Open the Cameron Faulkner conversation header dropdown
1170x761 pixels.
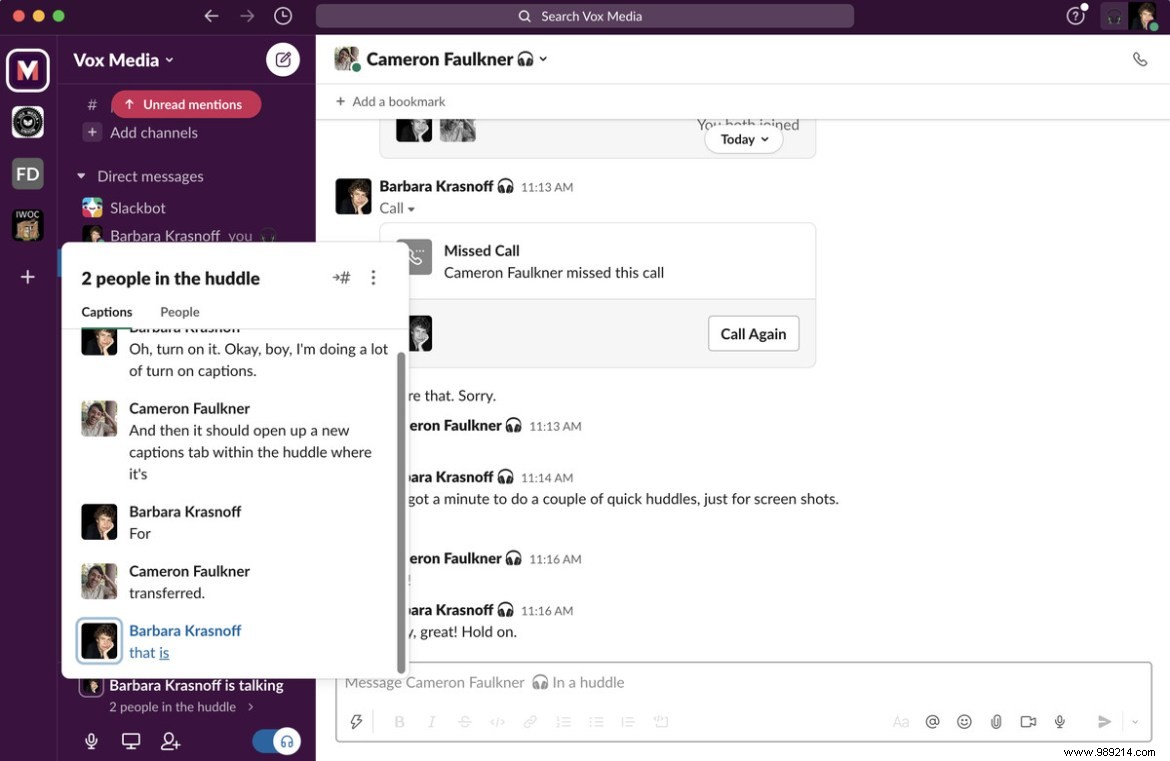pos(543,59)
